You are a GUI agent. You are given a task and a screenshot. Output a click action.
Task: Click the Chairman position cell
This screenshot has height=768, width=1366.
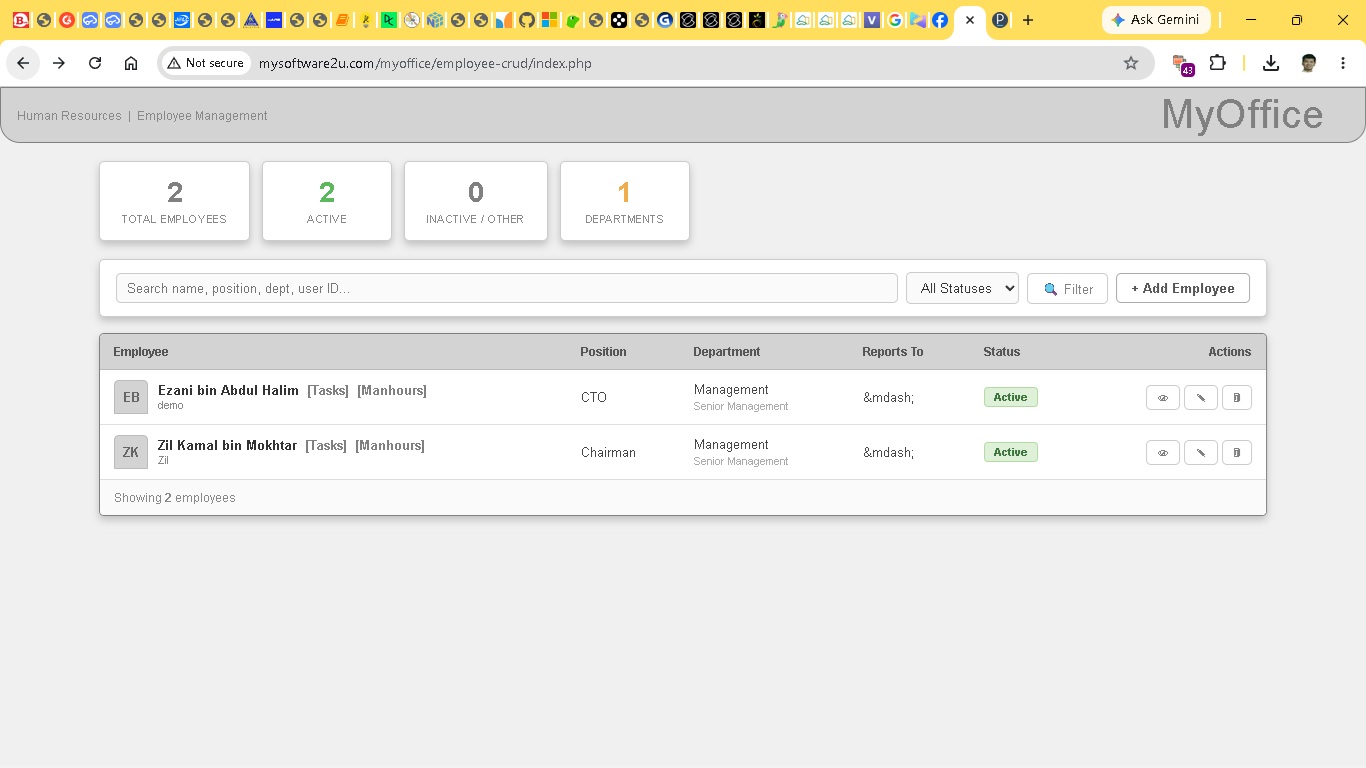pyautogui.click(x=608, y=452)
